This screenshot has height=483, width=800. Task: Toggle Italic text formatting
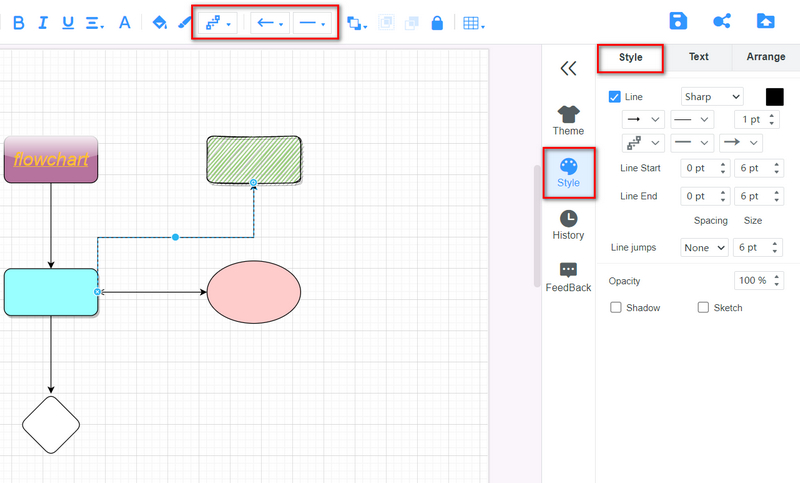point(43,23)
